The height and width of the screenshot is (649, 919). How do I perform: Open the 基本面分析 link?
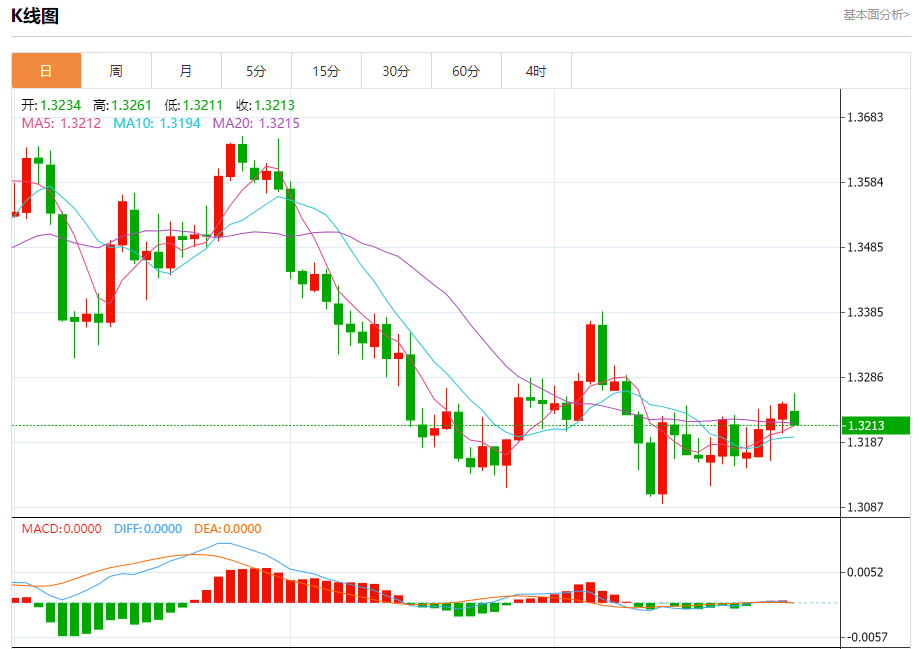876,15
